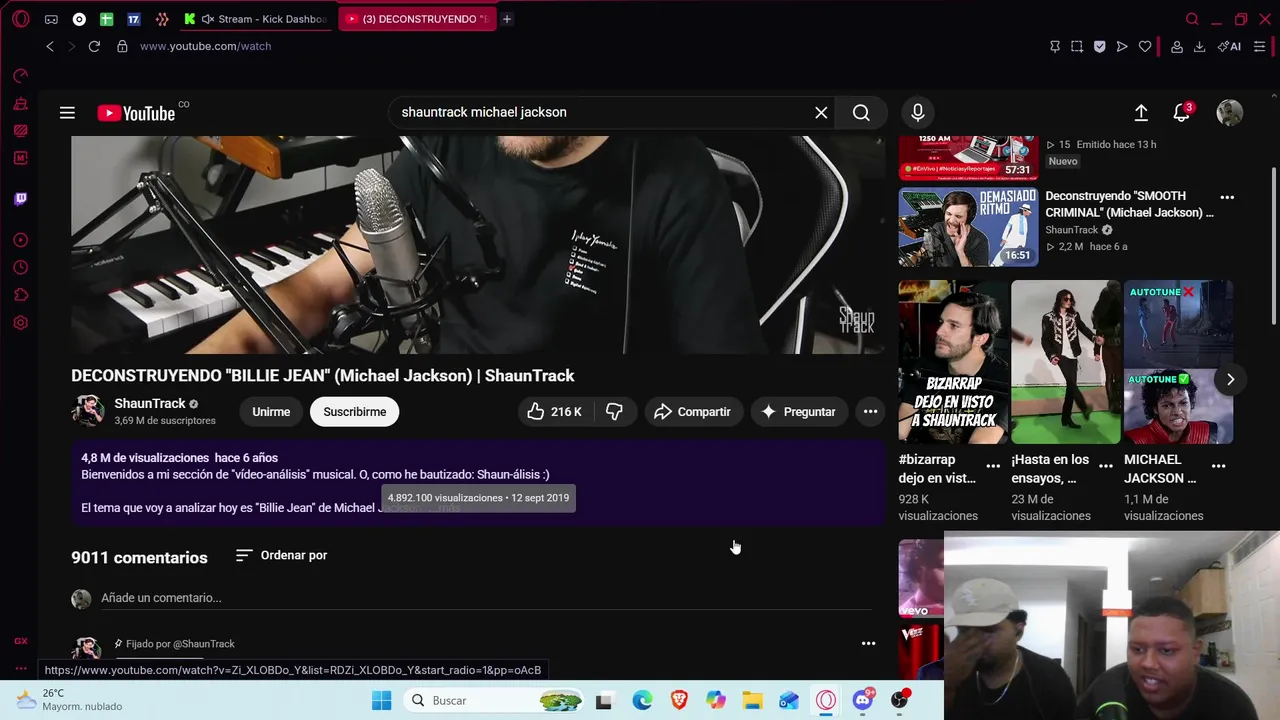Open YouTube notifications bell
This screenshot has width=1280, height=720.
pos(1182,113)
